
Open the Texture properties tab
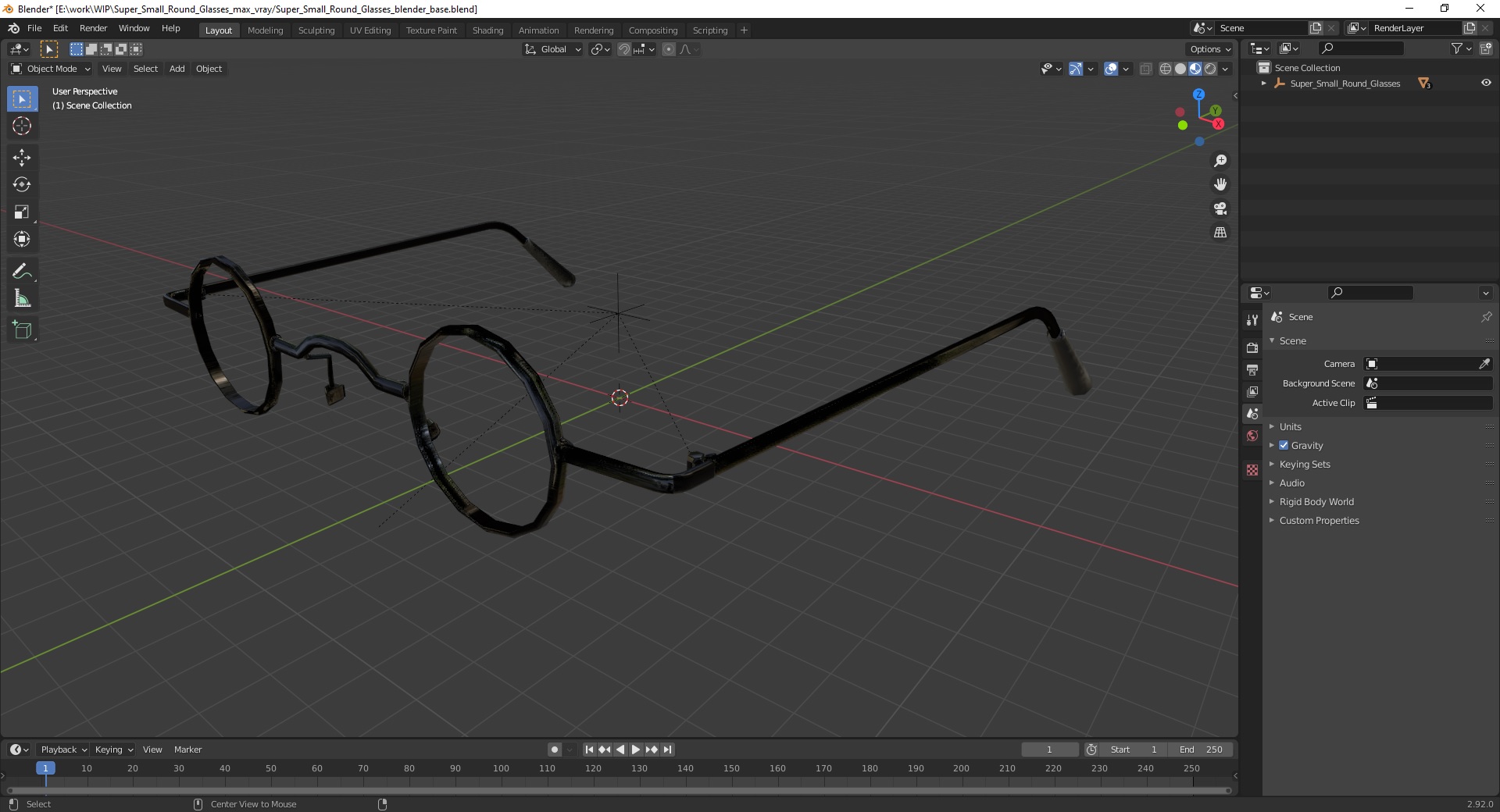pos(1252,470)
